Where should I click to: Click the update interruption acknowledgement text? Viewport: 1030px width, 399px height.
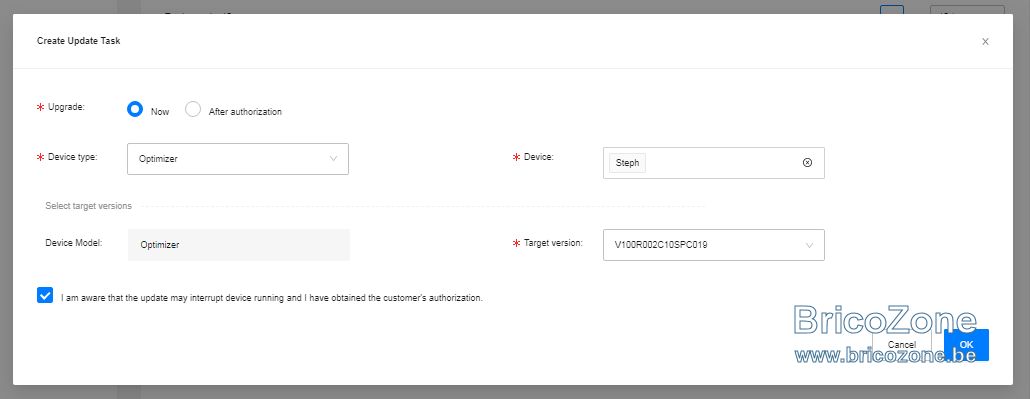272,298
